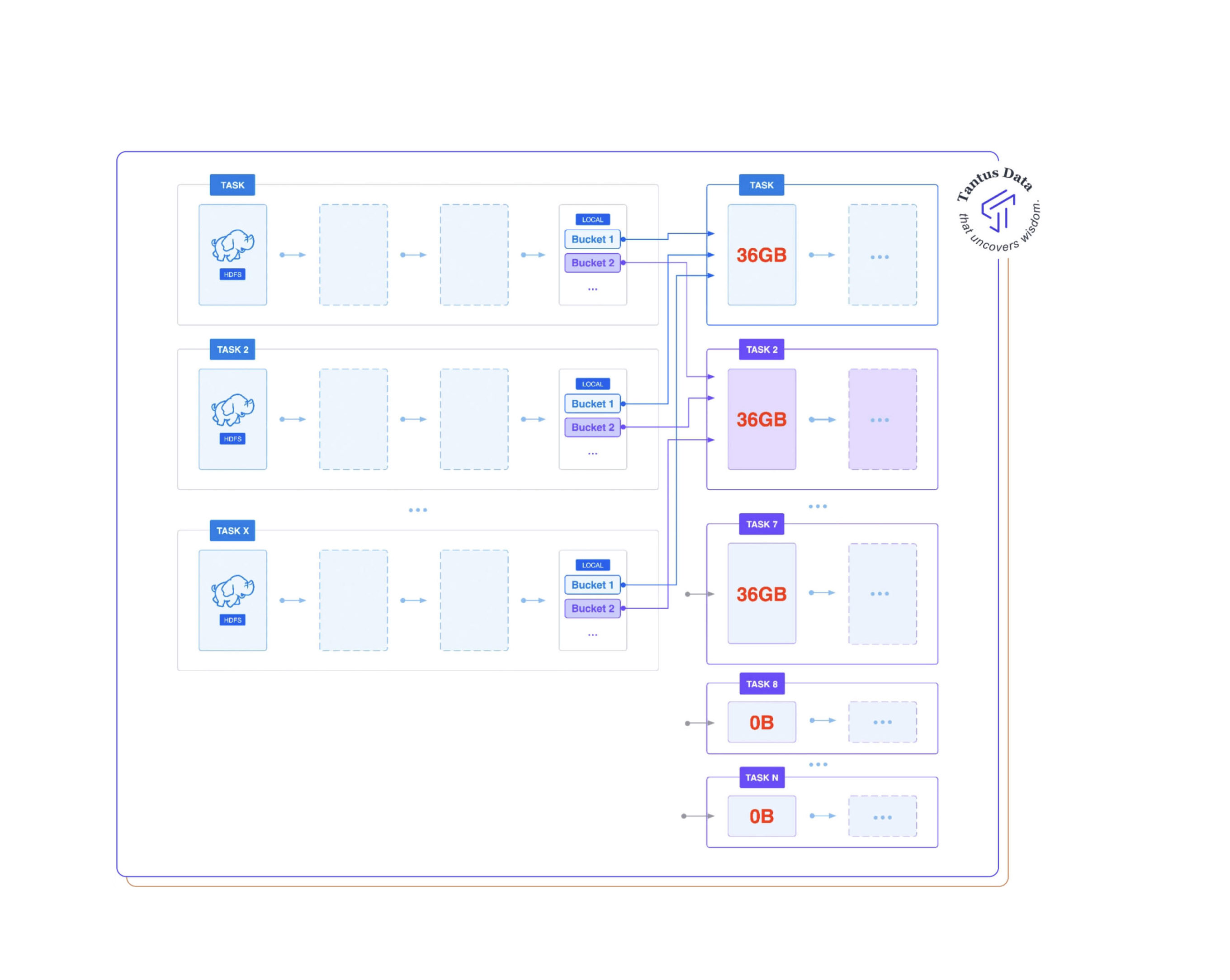Click the left TASK 2 header label
1230x980 pixels.
tap(233, 349)
